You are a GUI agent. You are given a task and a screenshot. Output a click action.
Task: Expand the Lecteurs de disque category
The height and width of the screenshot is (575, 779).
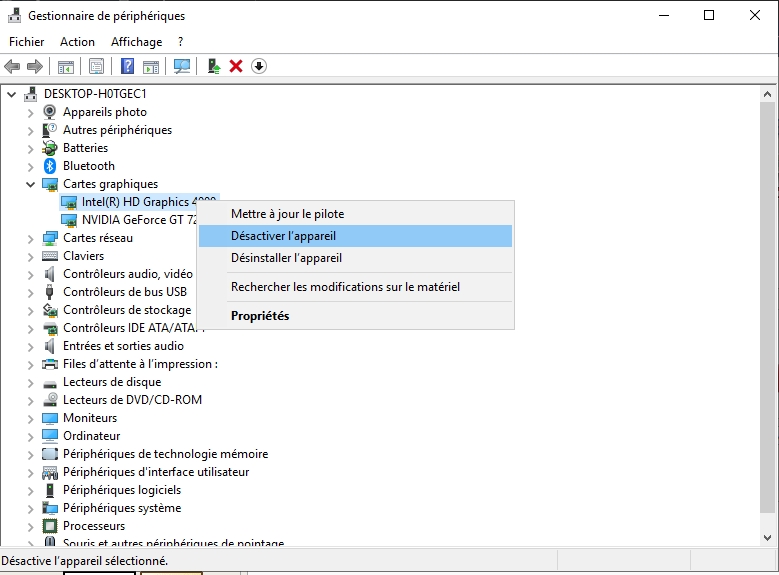30,383
